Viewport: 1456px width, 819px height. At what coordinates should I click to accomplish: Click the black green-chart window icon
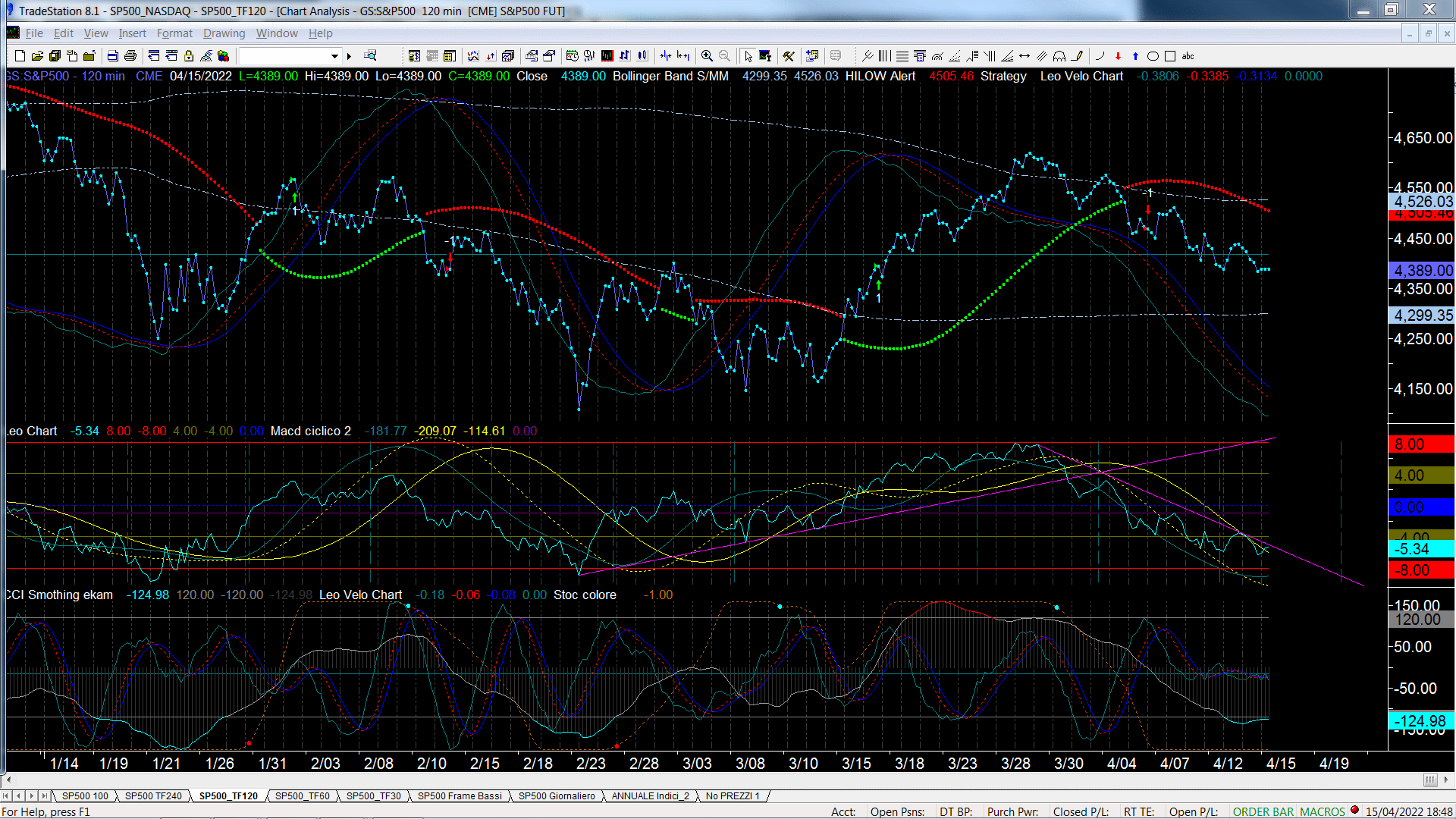[607, 56]
